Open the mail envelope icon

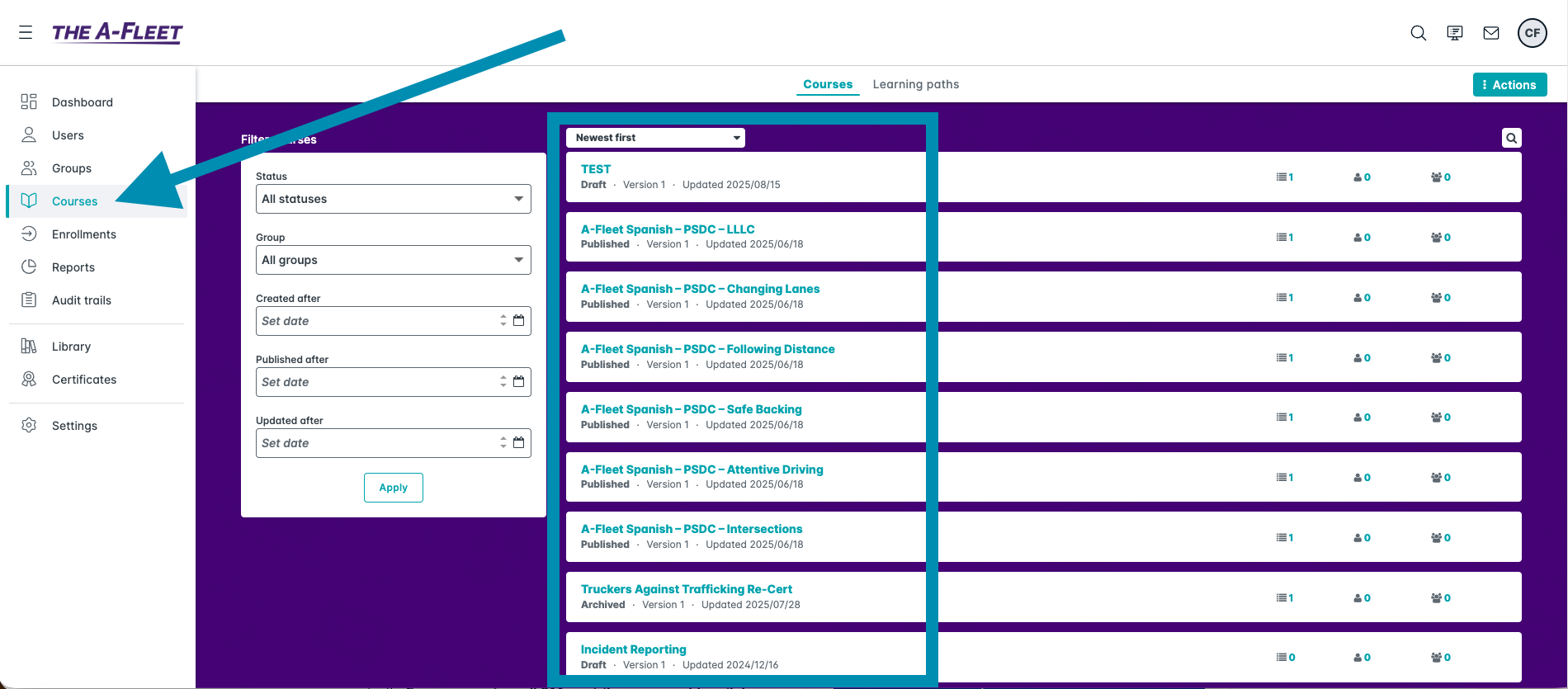tap(1490, 33)
